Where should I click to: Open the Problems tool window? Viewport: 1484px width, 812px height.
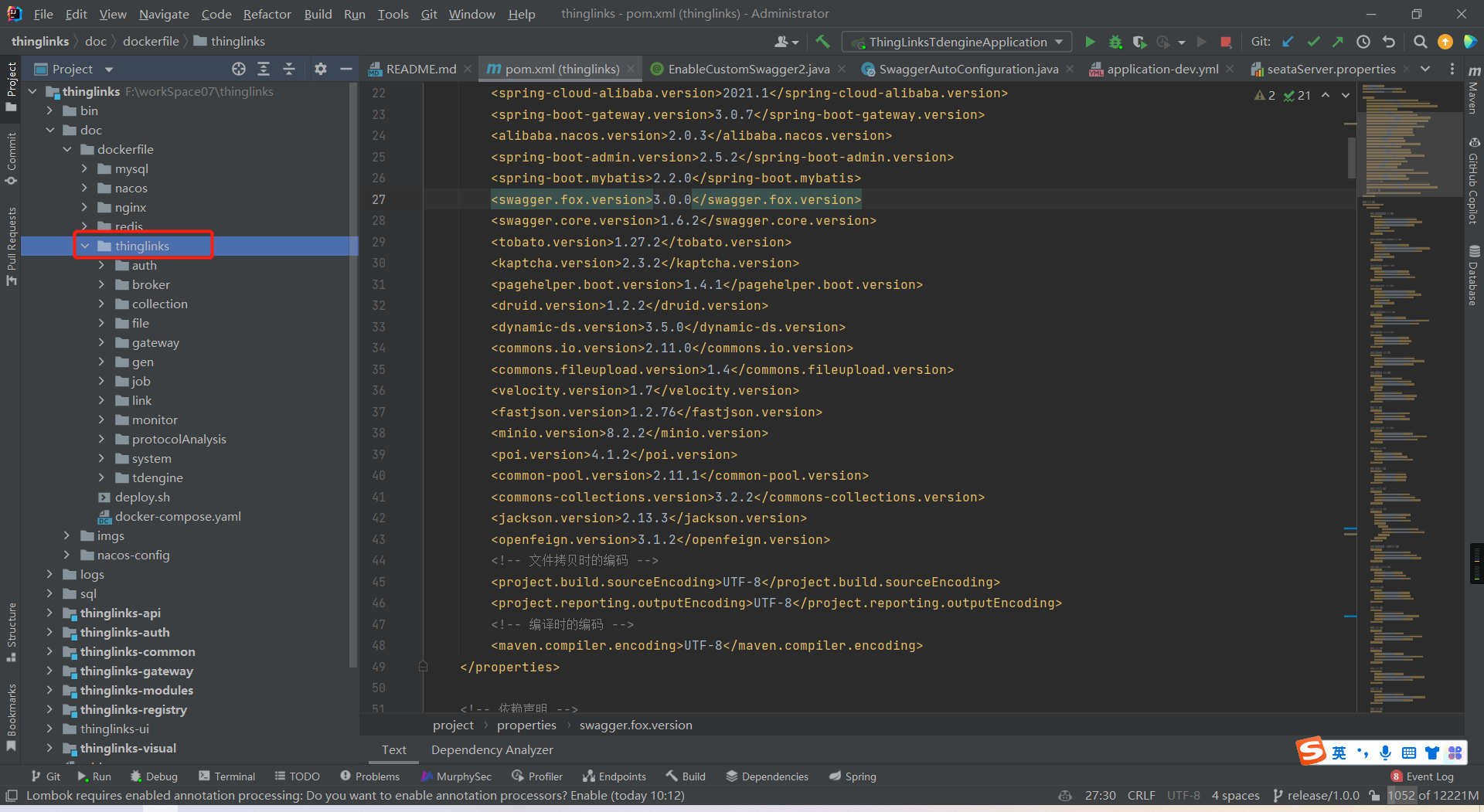click(369, 776)
